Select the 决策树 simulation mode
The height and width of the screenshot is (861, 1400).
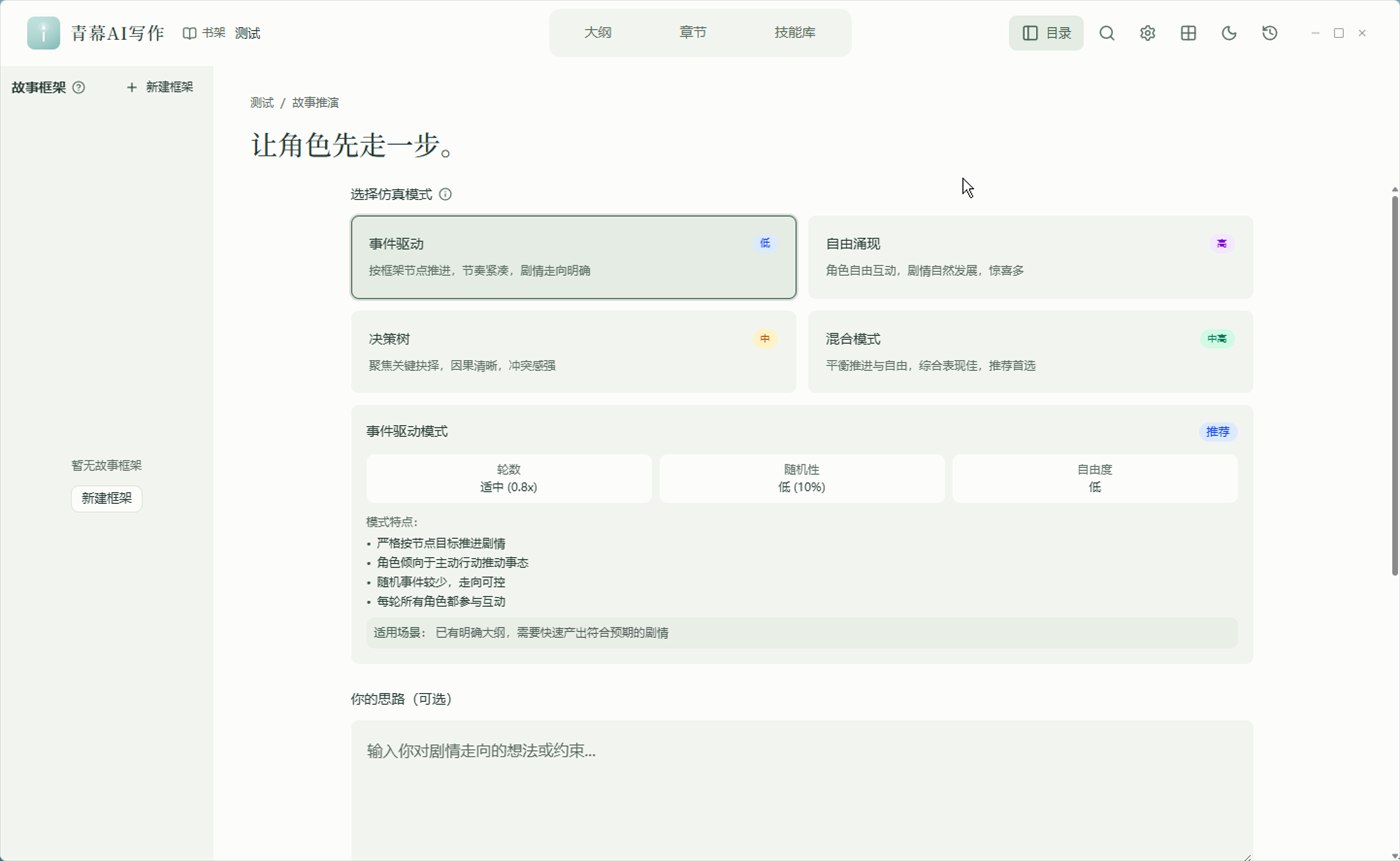tap(574, 352)
